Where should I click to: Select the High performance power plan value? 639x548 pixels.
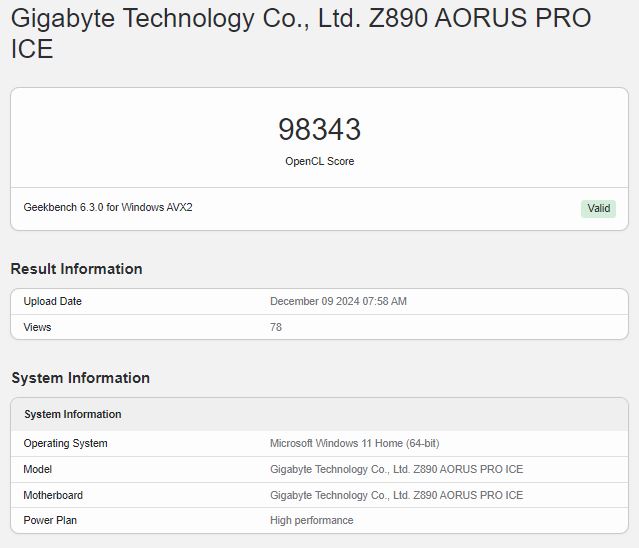[x=312, y=521]
